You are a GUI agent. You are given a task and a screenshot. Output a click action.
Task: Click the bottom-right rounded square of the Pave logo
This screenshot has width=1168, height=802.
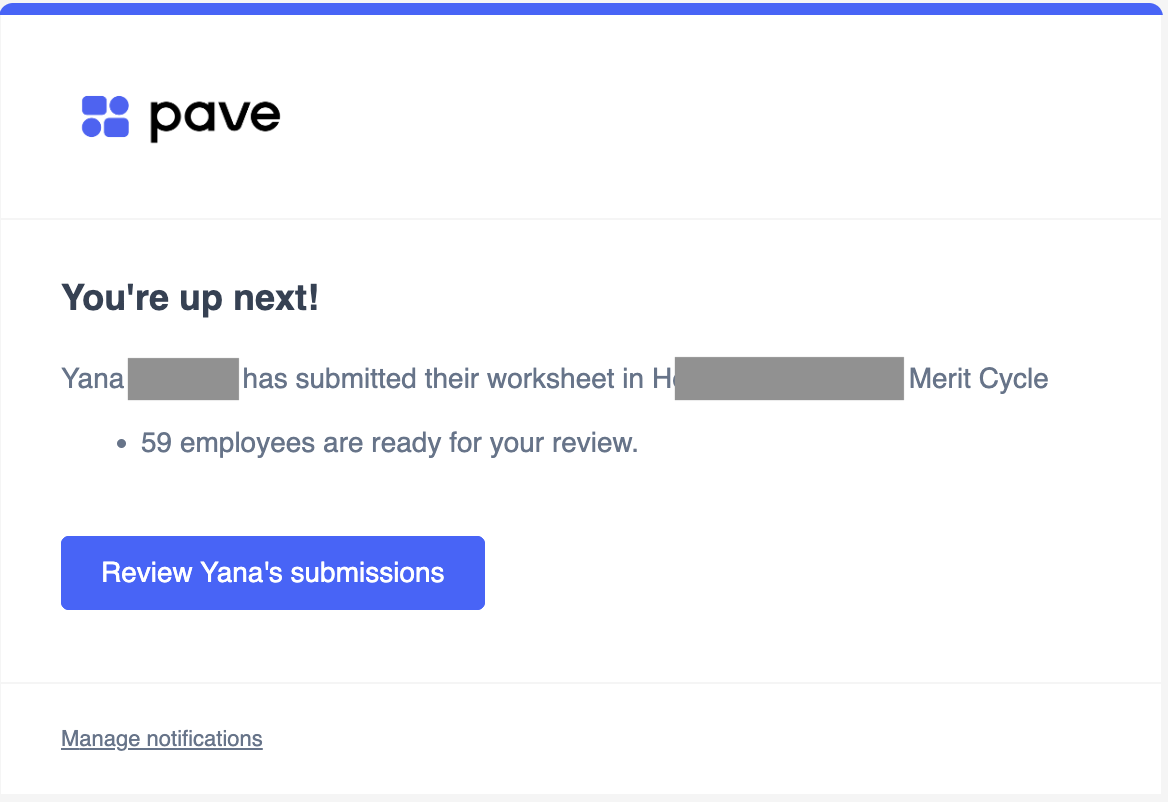[x=116, y=128]
